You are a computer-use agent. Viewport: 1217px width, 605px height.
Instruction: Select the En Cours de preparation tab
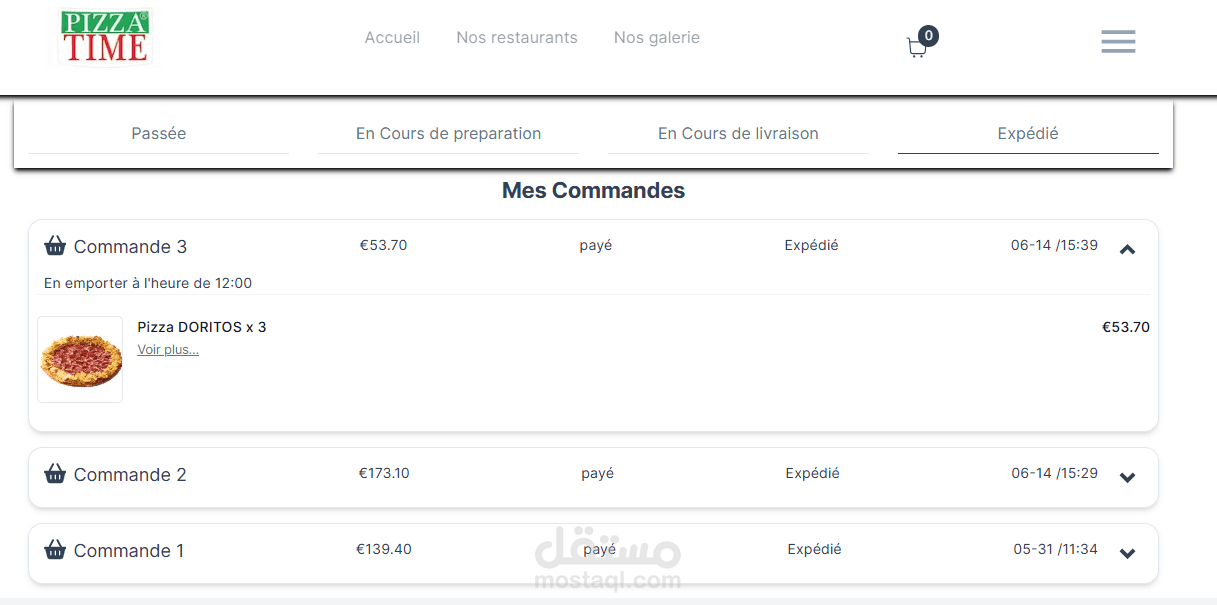coord(448,134)
